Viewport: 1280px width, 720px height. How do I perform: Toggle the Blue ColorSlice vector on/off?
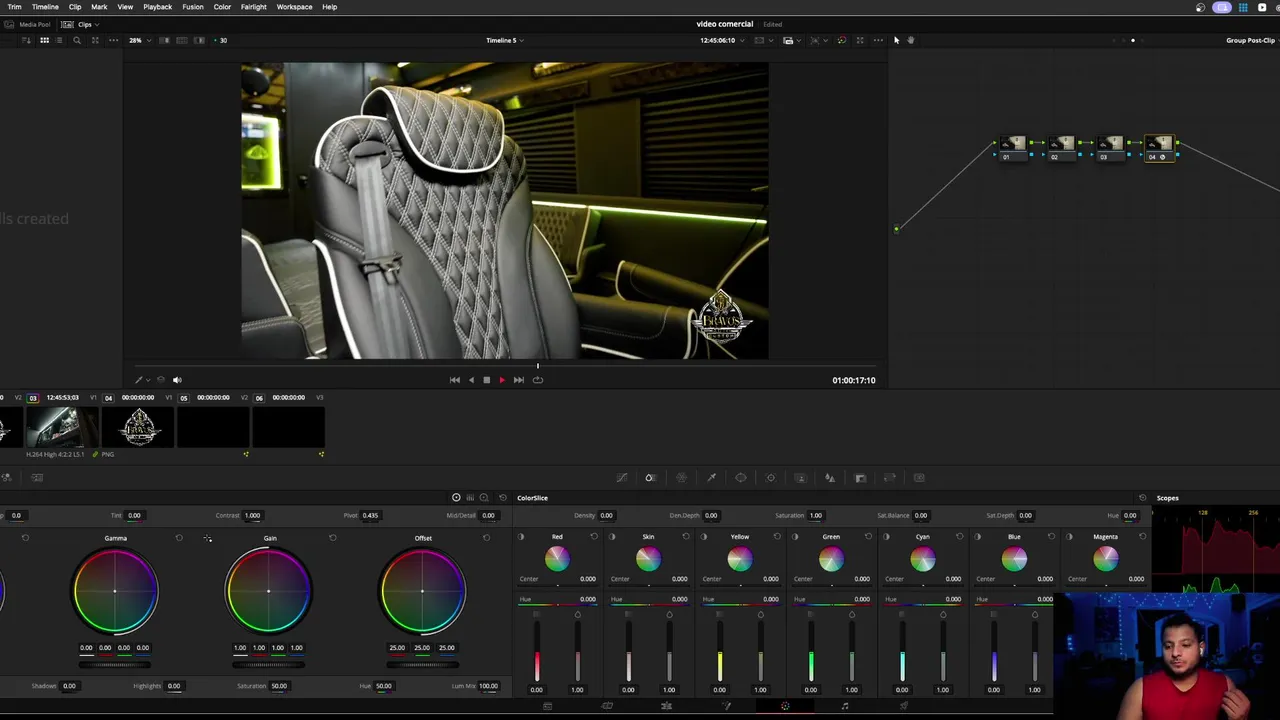click(978, 537)
